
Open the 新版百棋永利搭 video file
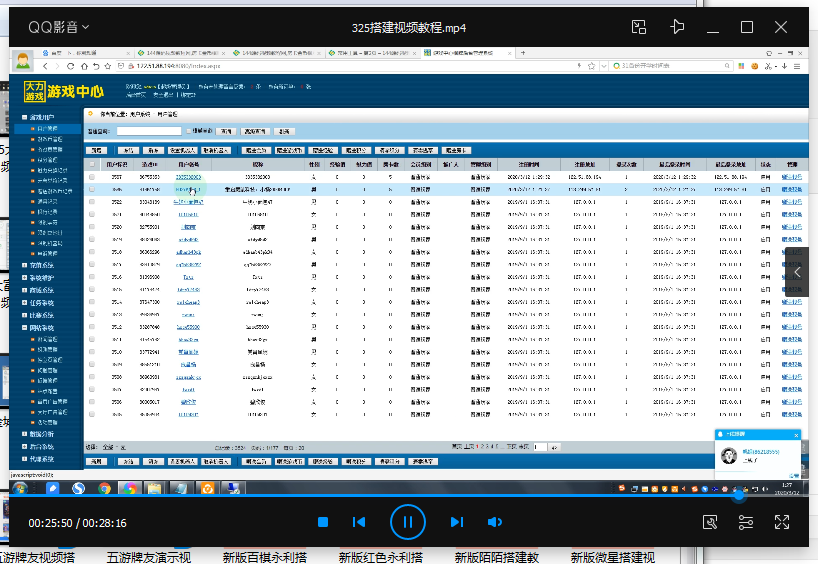pyautogui.click(x=264, y=557)
